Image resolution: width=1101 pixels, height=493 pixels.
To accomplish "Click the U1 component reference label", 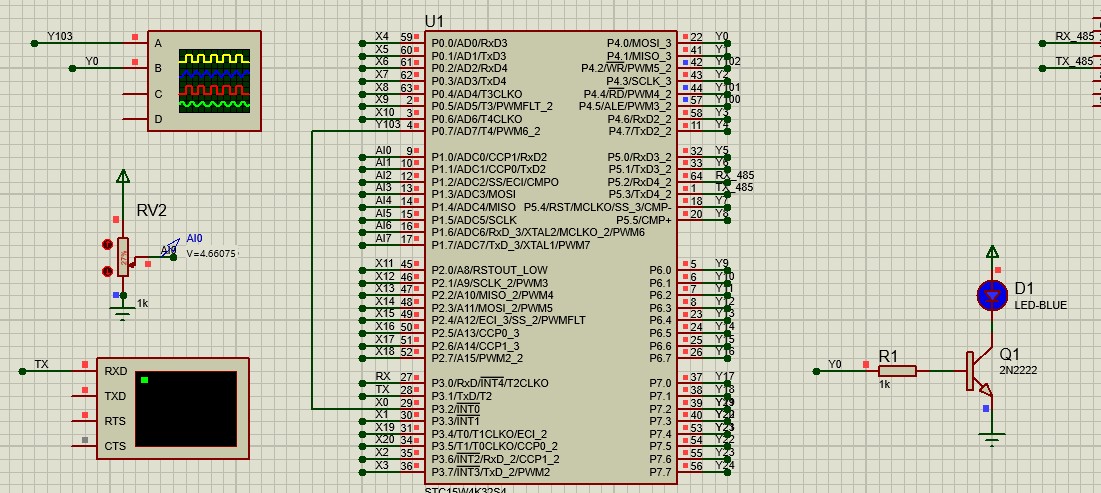I will coord(434,21).
